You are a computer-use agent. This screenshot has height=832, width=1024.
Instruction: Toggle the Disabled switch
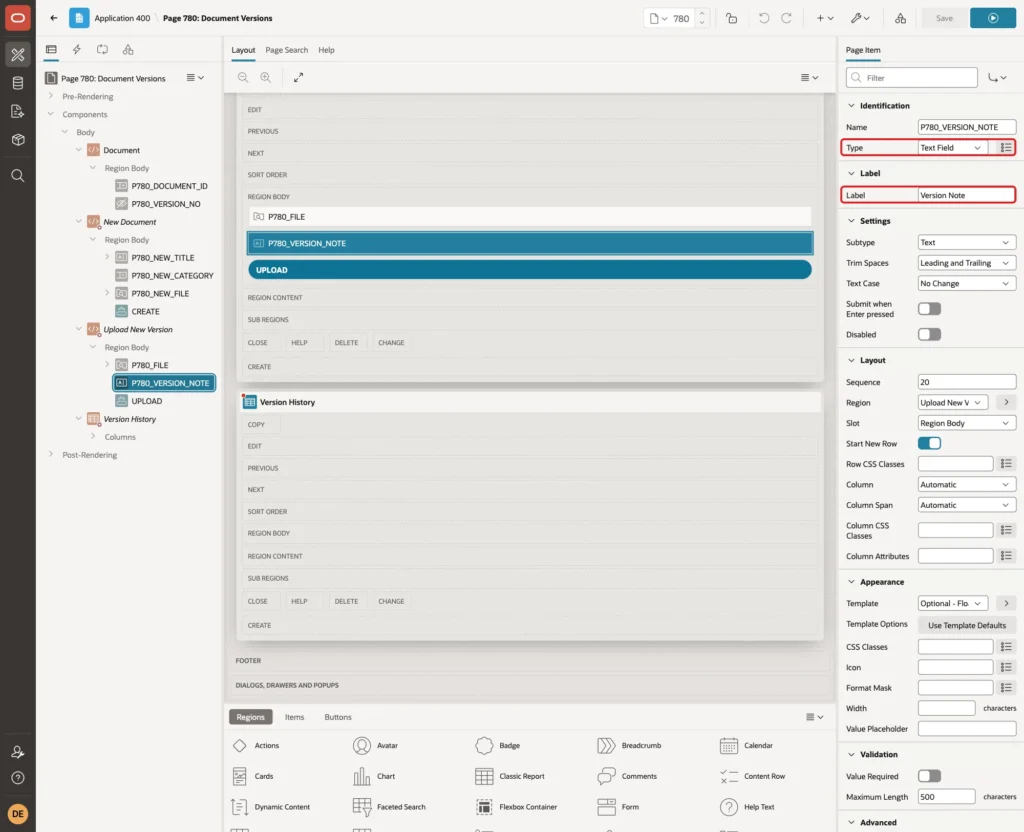929,334
